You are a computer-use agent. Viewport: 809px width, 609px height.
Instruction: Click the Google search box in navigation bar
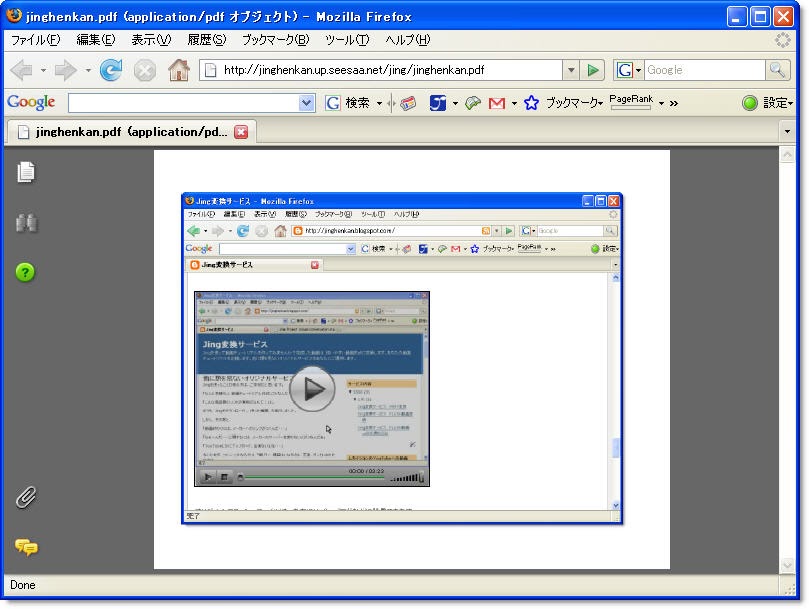704,70
